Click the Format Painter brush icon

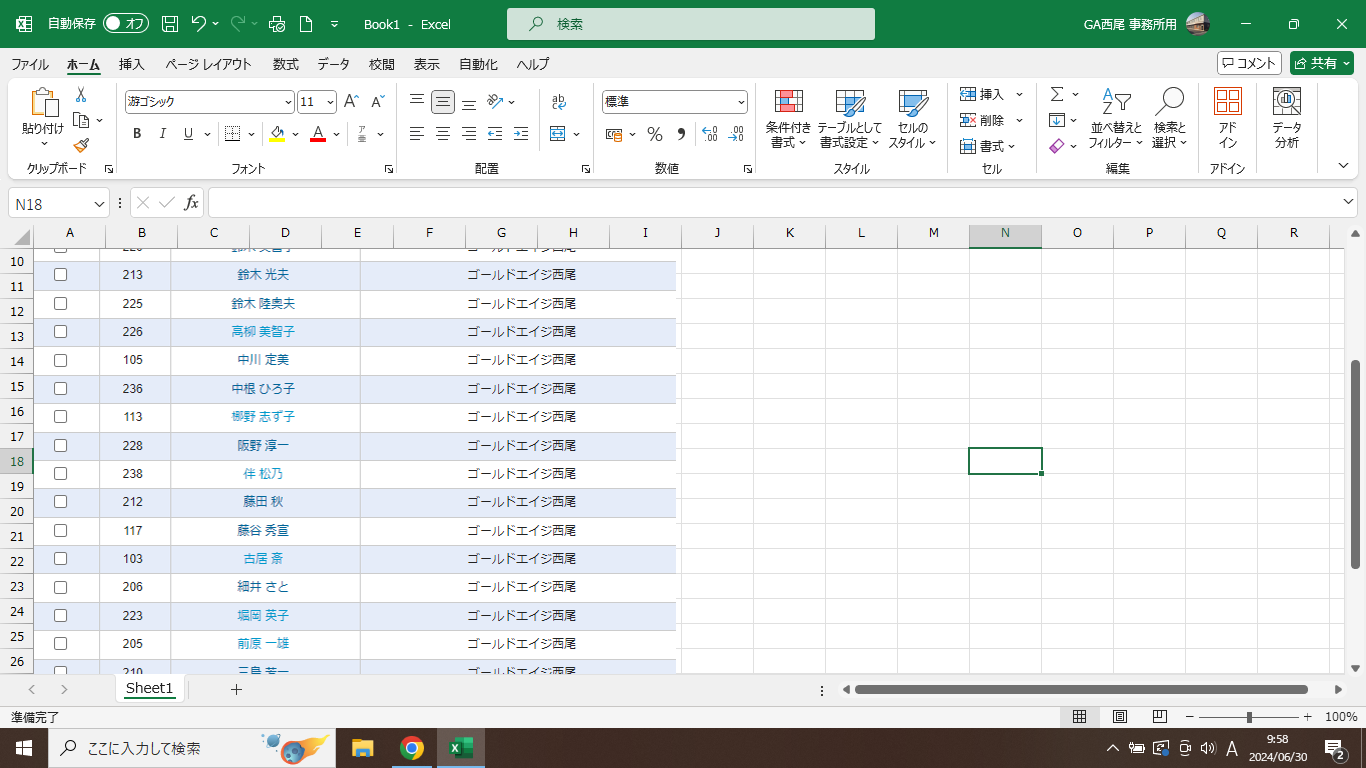tap(81, 146)
